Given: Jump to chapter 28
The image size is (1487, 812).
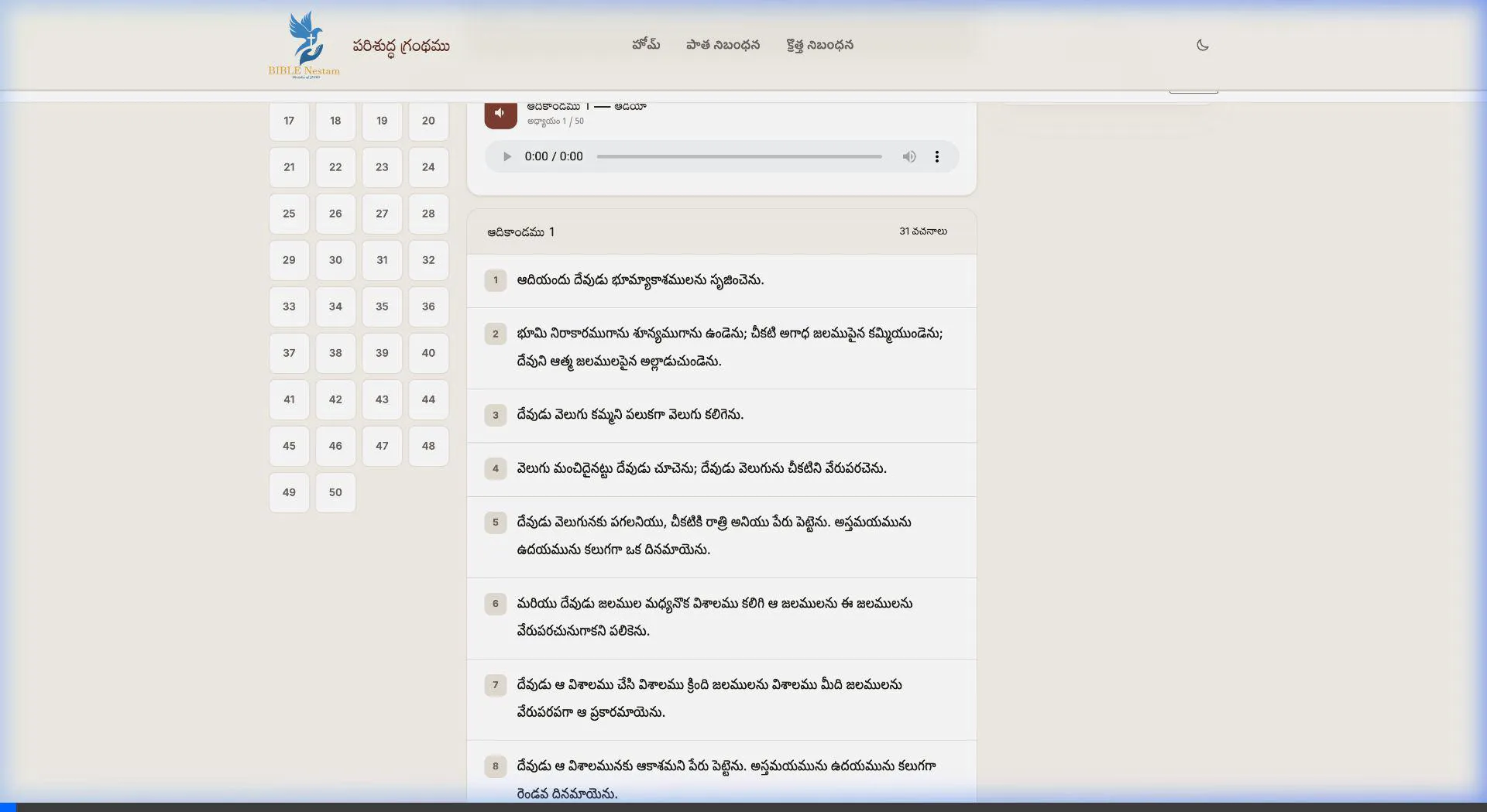Looking at the screenshot, I should point(428,214).
